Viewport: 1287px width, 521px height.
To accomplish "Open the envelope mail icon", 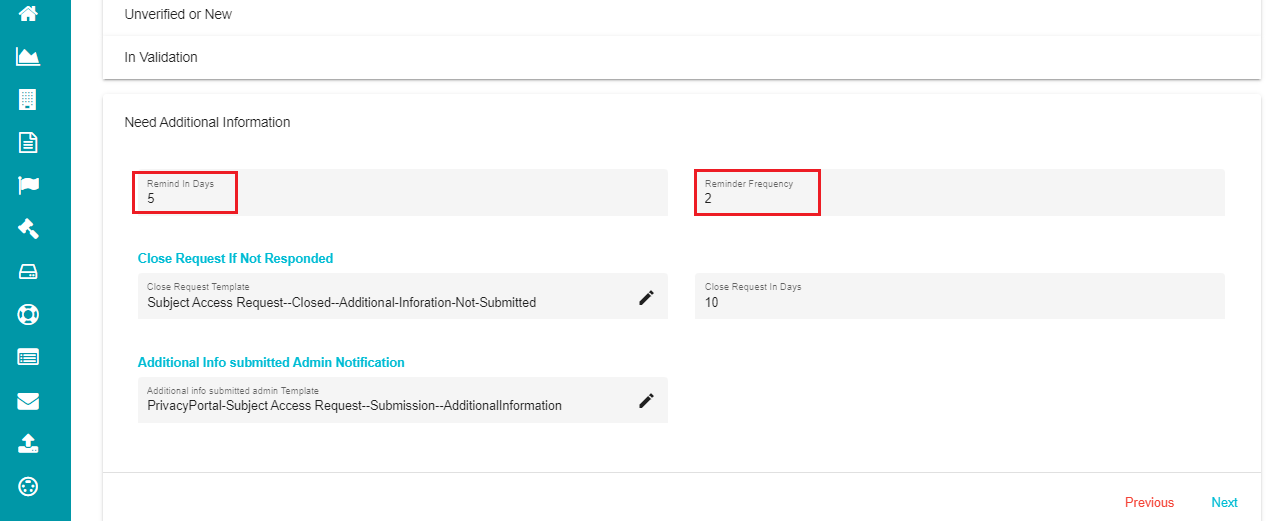I will click(x=28, y=401).
